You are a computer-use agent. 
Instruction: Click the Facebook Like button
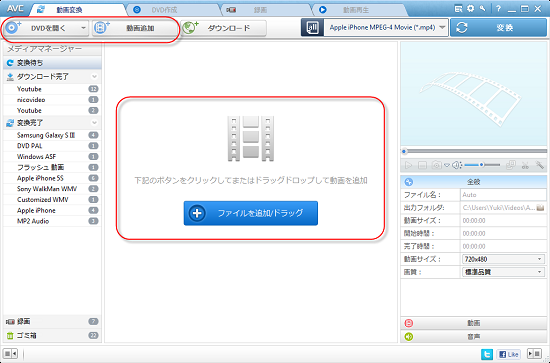[509, 354]
